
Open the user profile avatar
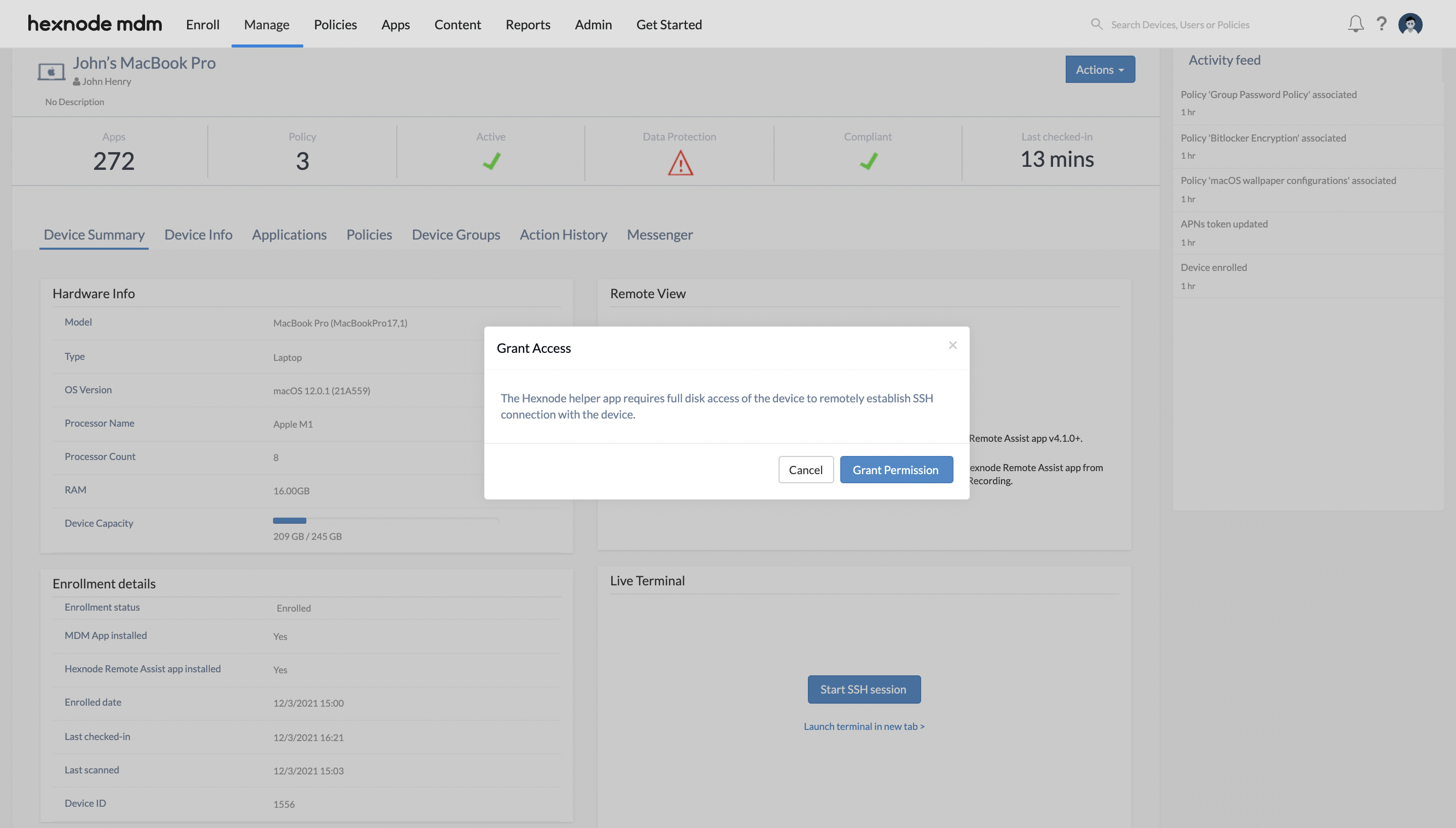point(1410,24)
